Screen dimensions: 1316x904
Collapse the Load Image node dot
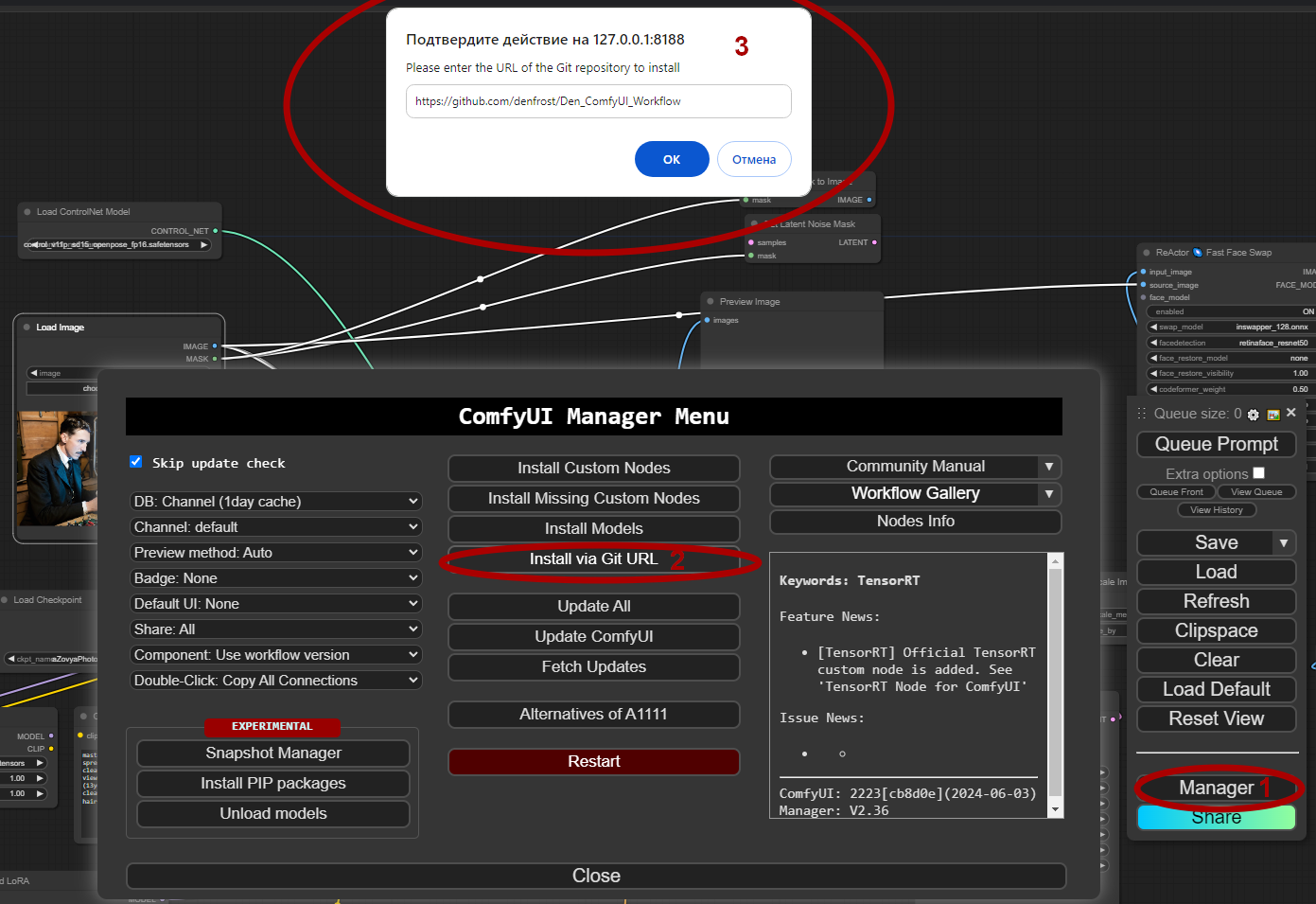(x=26, y=328)
